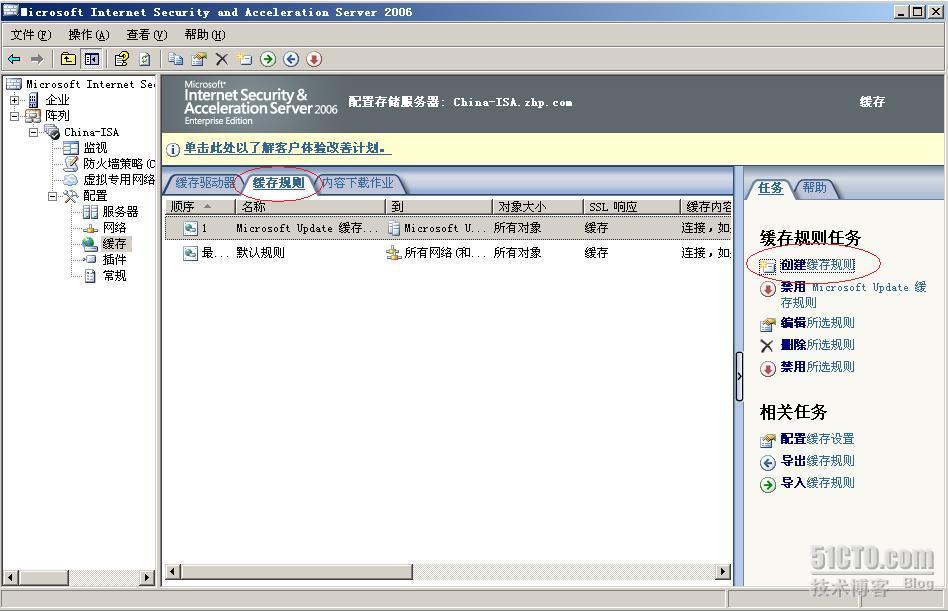Click the red disable arrow toolbar icon
Image resolution: width=948 pixels, height=611 pixels.
pos(314,59)
